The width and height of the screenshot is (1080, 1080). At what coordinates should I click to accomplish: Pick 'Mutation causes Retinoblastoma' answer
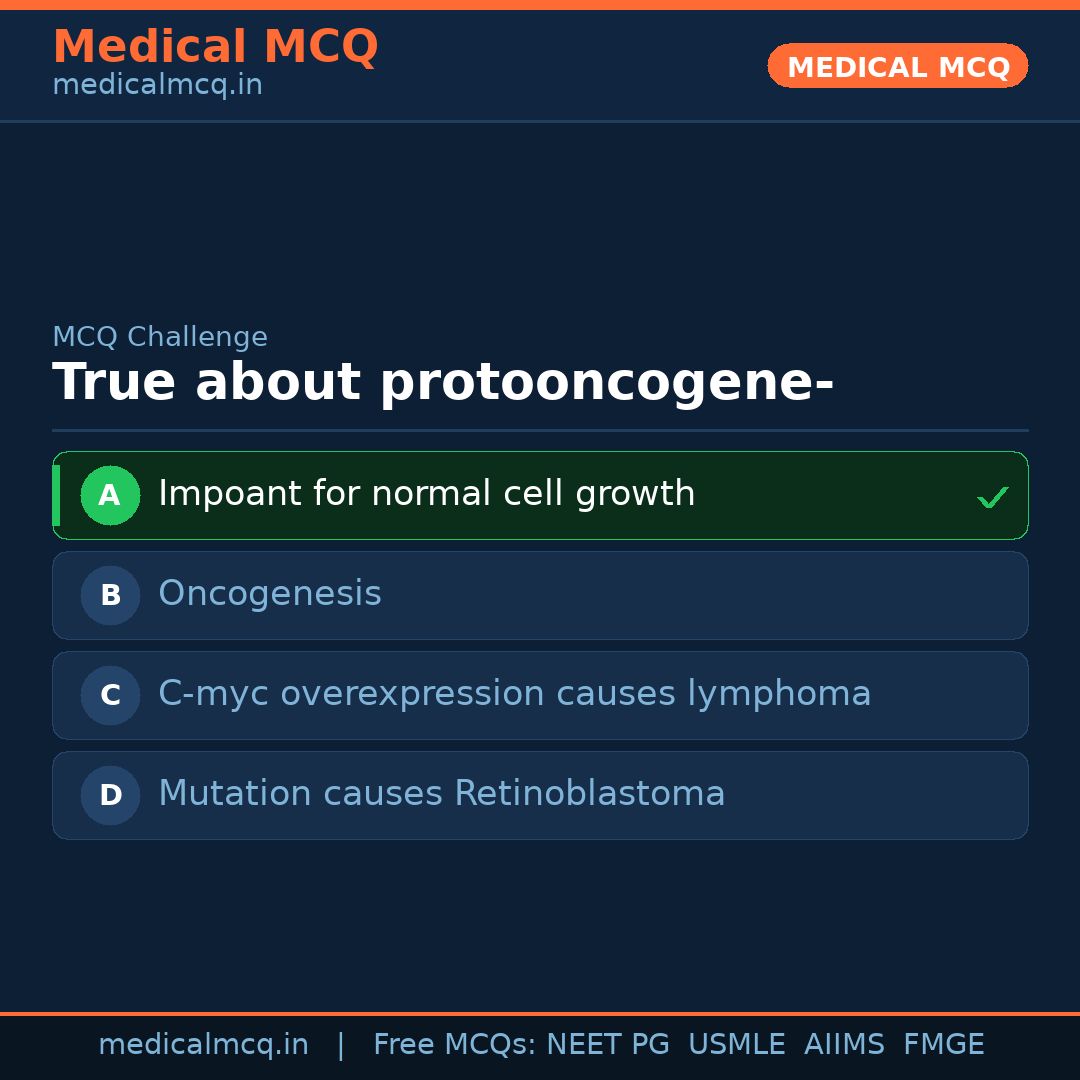point(441,794)
